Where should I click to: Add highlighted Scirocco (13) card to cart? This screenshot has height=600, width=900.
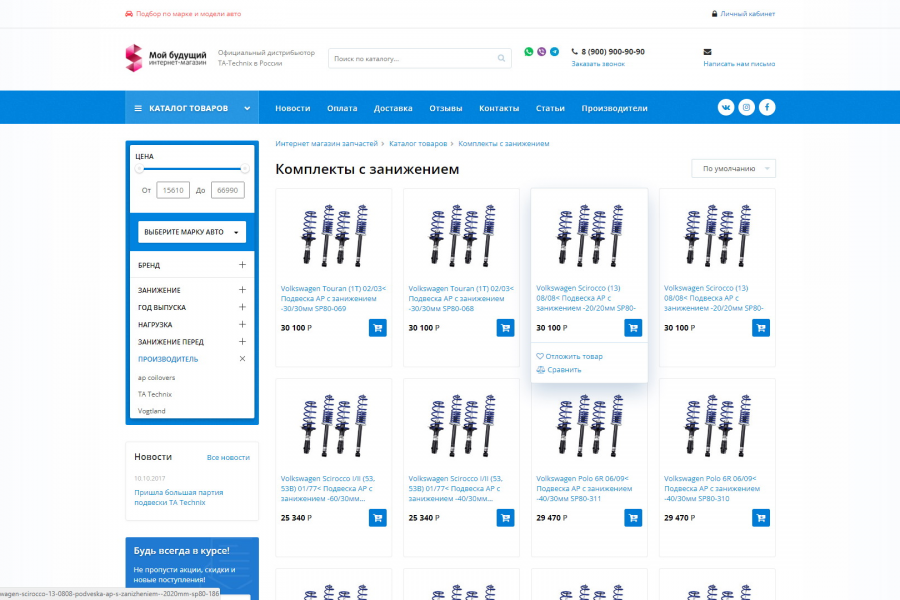pos(633,328)
